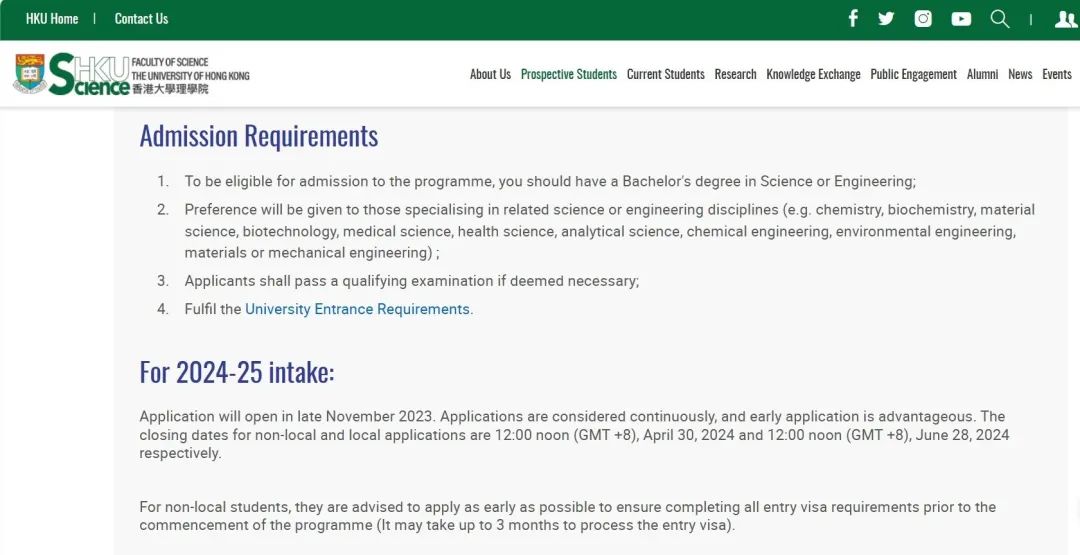Click the search magnifier icon

(x=1000, y=19)
